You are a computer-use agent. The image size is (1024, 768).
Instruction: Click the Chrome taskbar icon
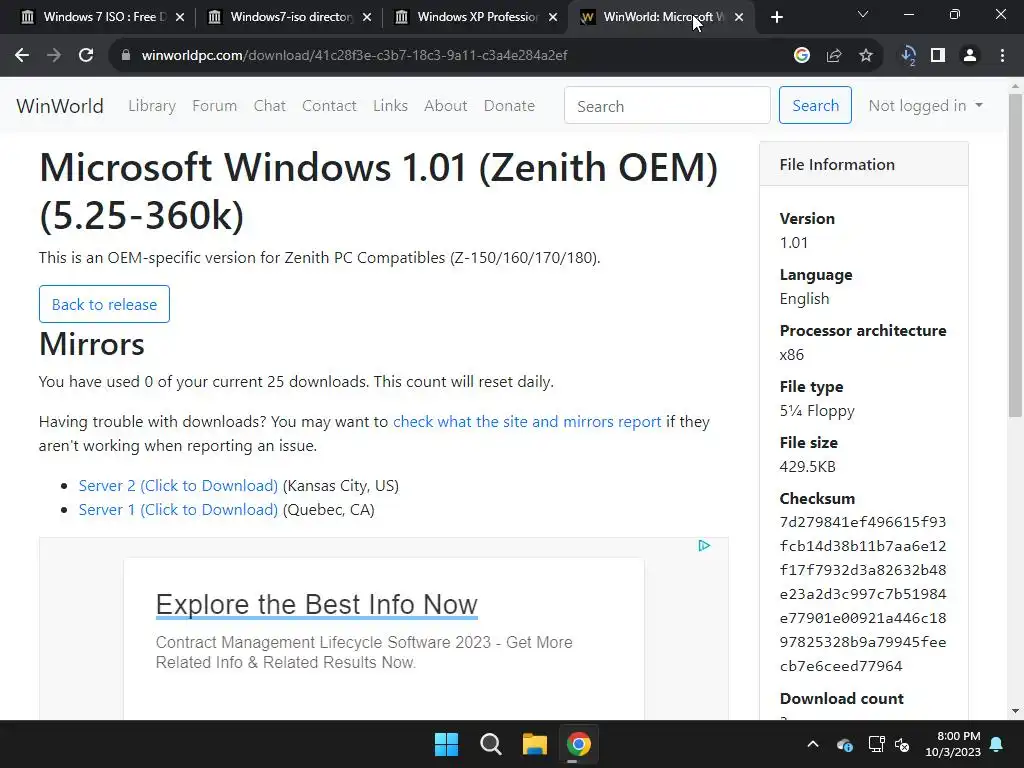(x=579, y=744)
